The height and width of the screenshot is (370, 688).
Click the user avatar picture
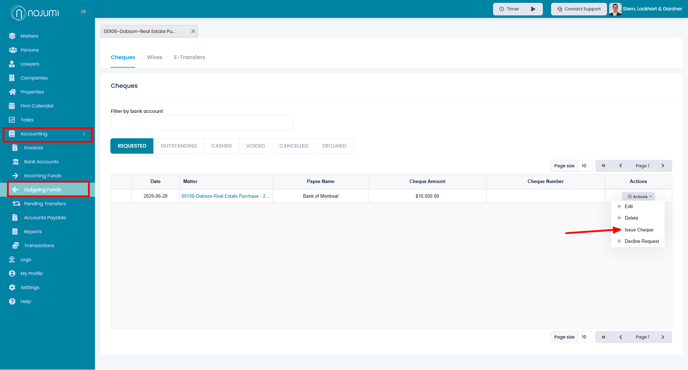(x=615, y=9)
